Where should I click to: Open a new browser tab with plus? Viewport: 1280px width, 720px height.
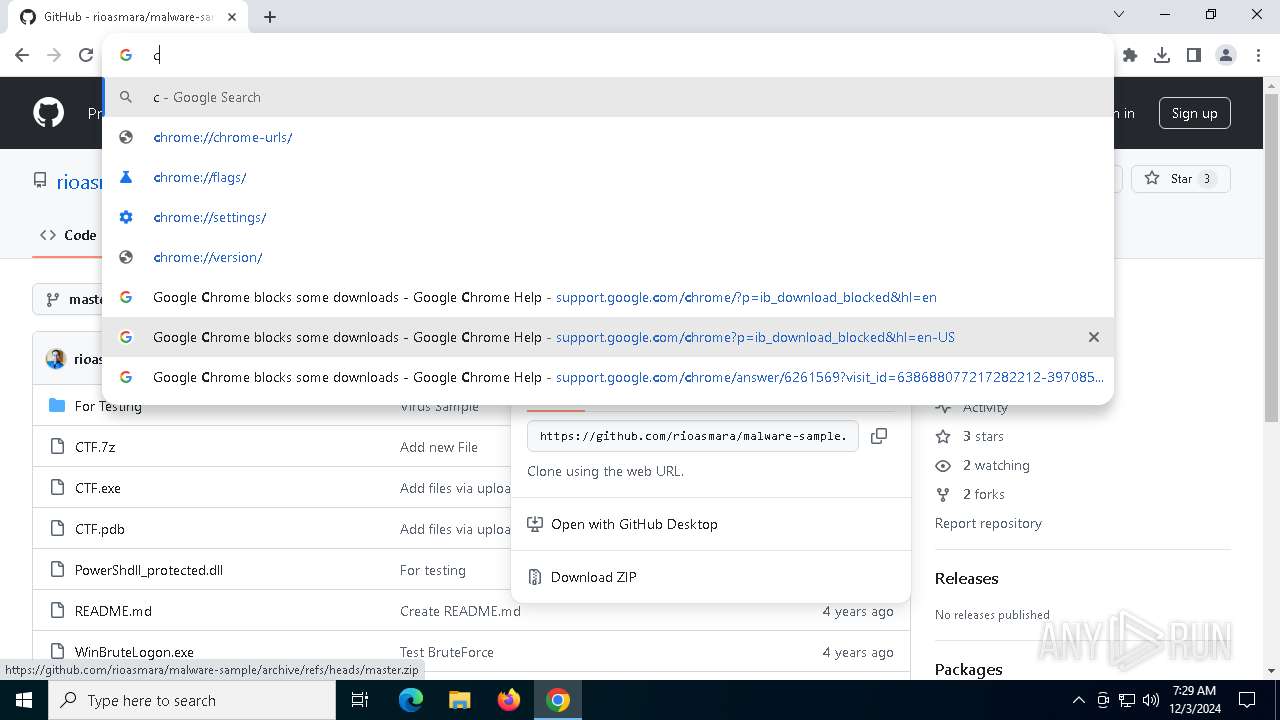(270, 17)
